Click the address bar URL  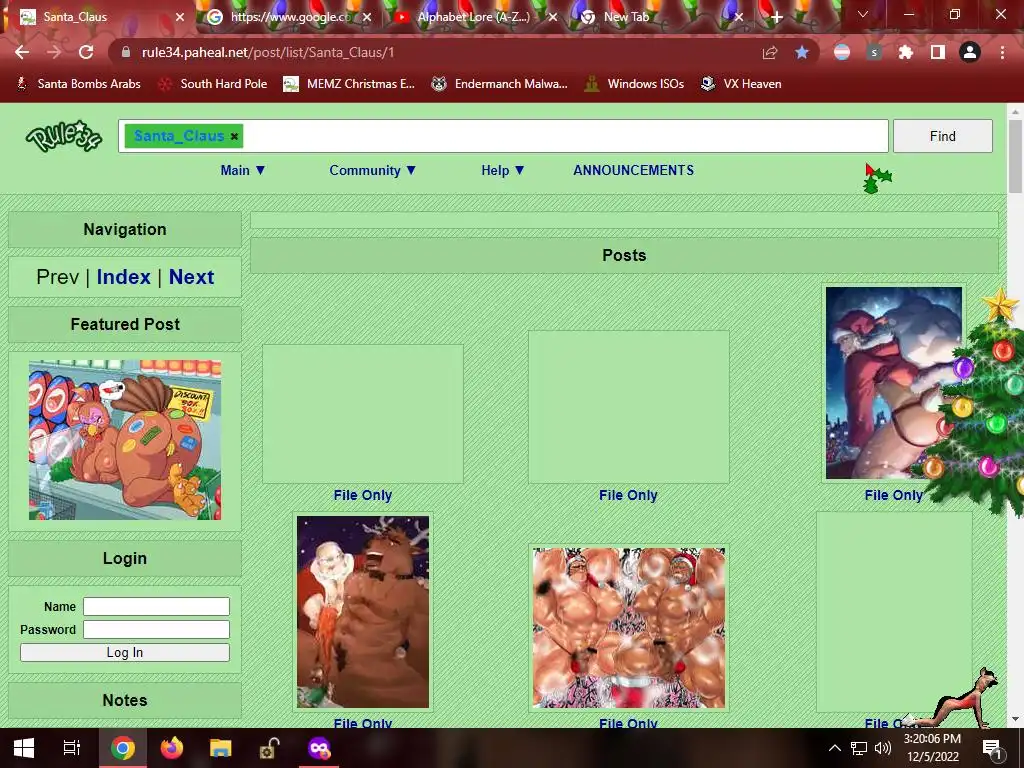[268, 52]
